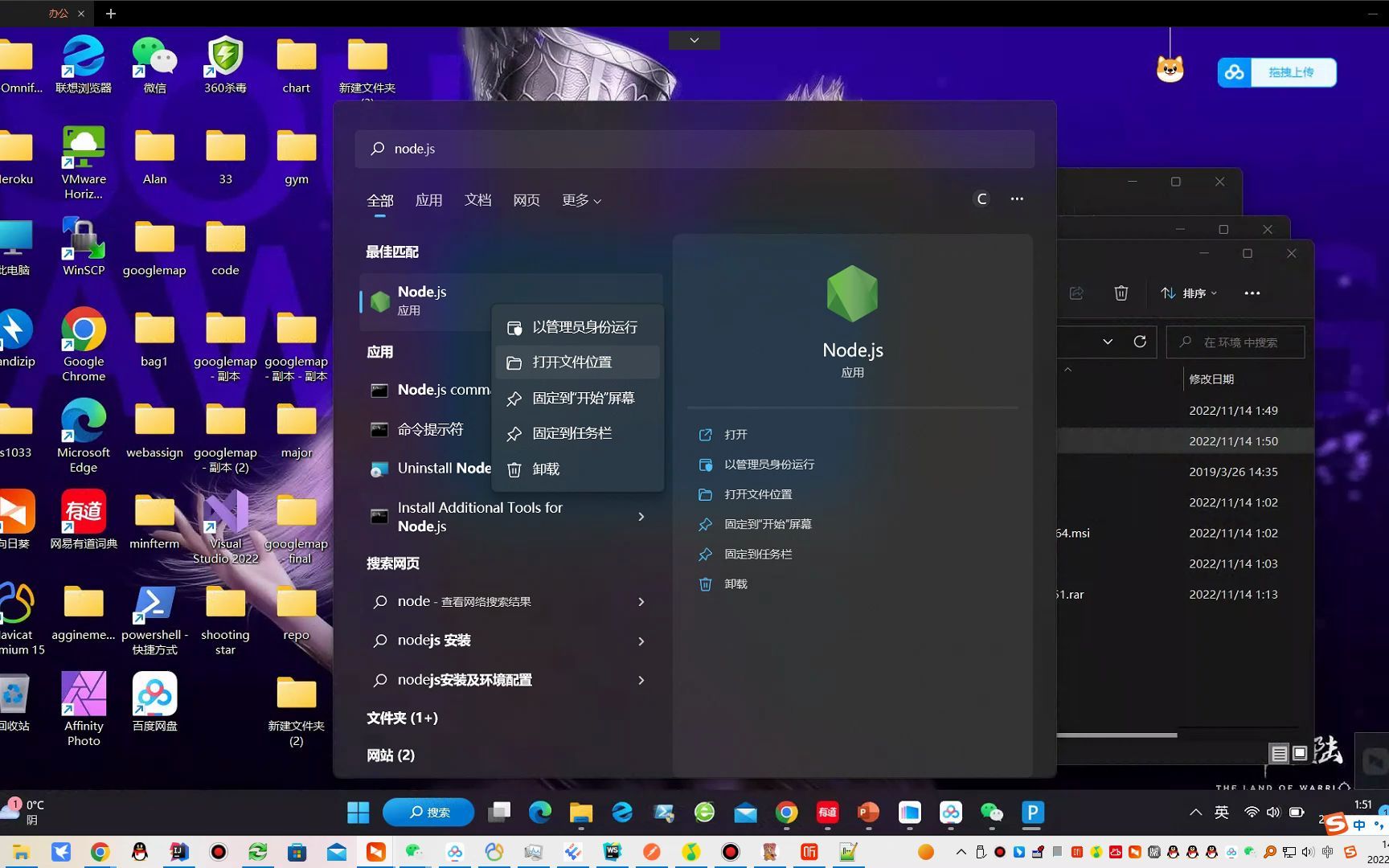Click delete trash icon in Explorer toolbar
The height and width of the screenshot is (868, 1389).
pos(1121,293)
